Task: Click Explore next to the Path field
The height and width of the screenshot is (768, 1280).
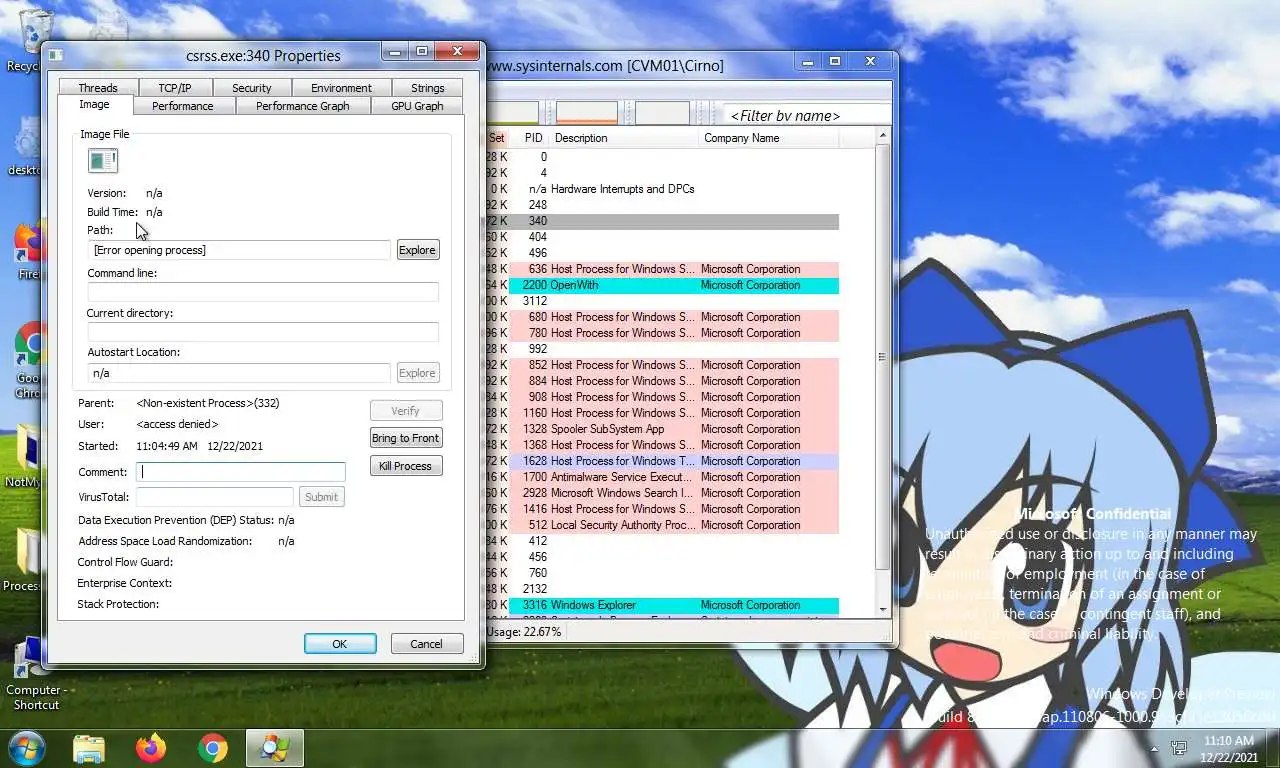Action: click(x=417, y=250)
